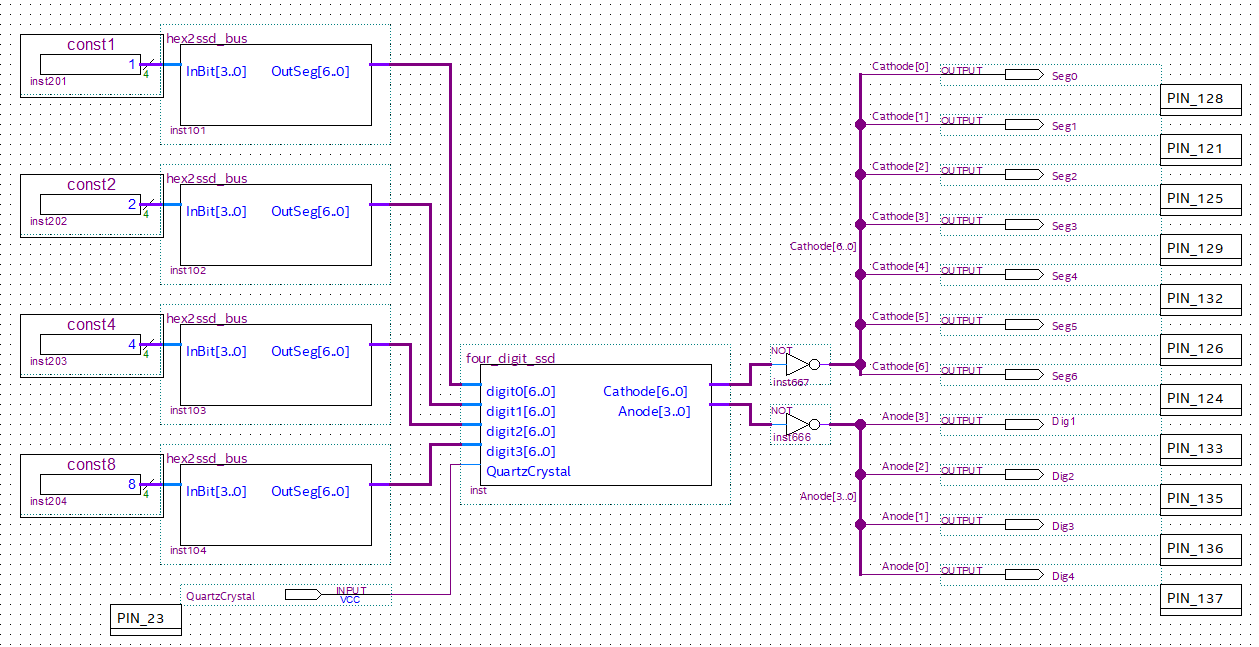Select the NOT gate inst666
This screenshot has height=647, width=1259.
click(x=803, y=424)
